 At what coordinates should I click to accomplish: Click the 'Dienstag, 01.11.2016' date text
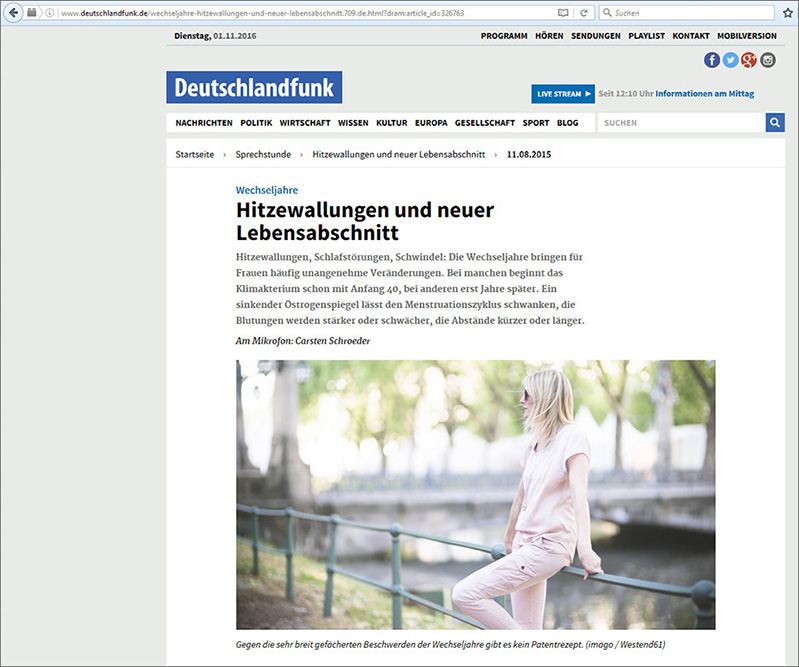215,36
